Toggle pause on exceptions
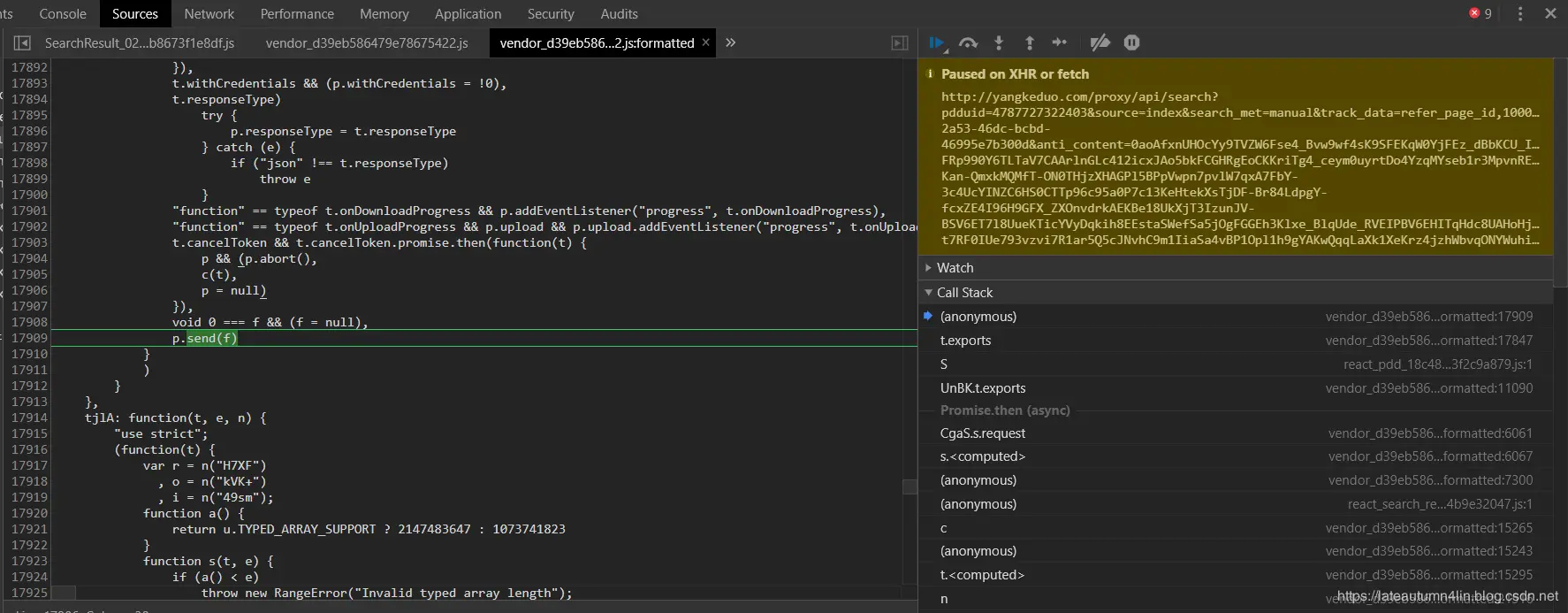 pyautogui.click(x=1131, y=42)
